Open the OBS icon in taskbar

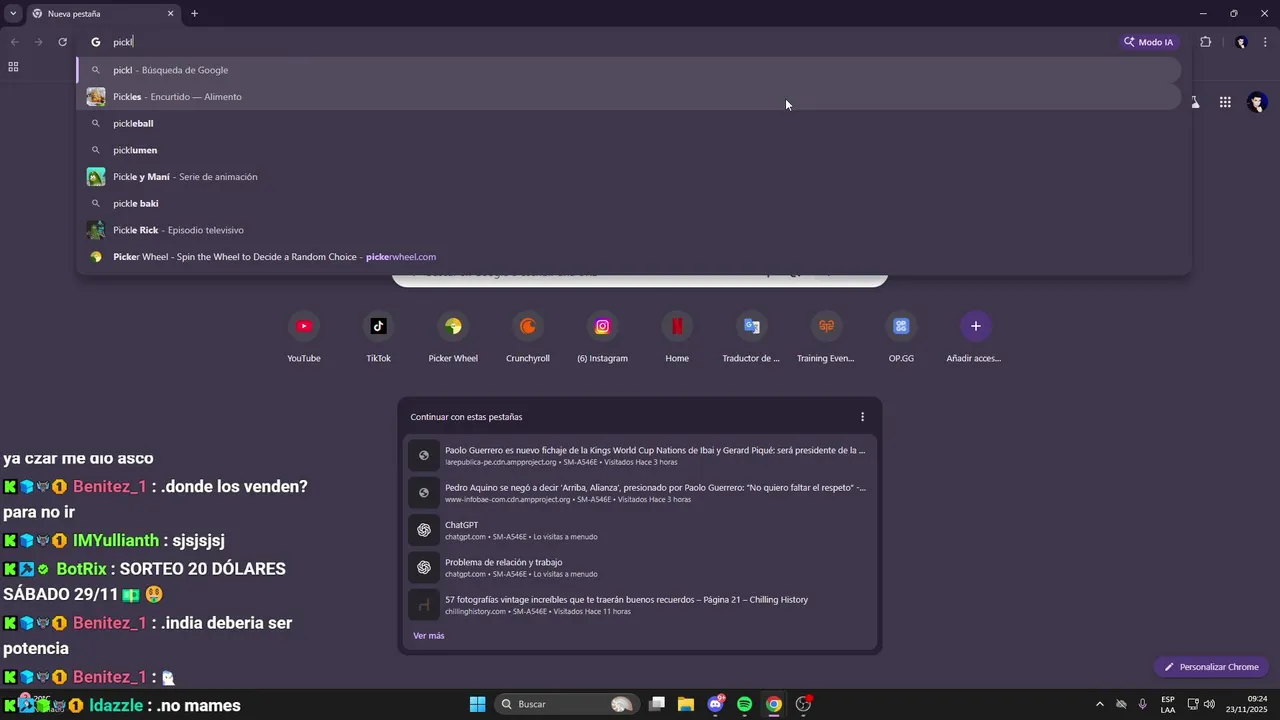coord(803,704)
